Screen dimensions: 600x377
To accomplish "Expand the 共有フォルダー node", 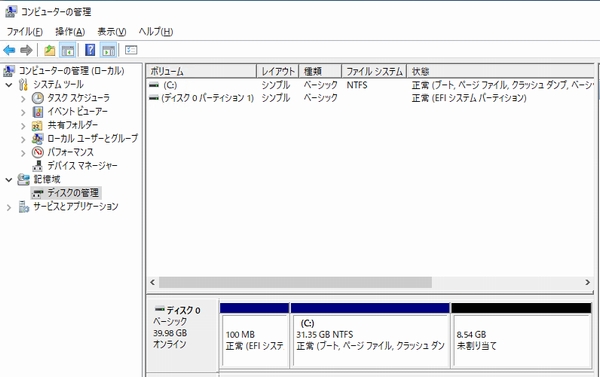I will pyautogui.click(x=23, y=126).
